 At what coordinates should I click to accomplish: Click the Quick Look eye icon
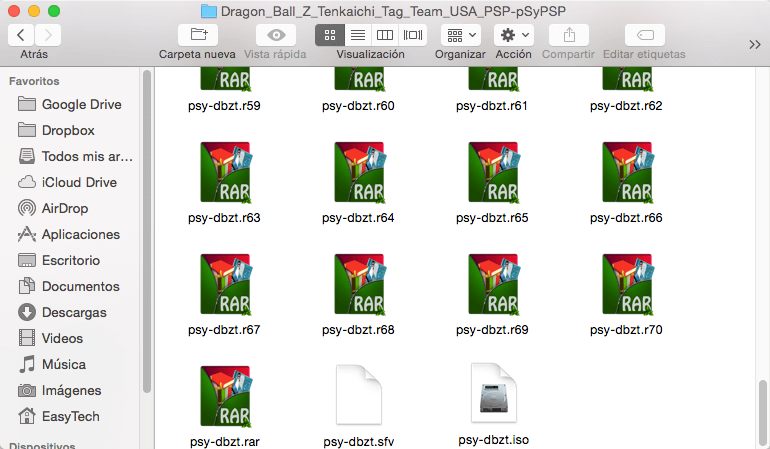coord(275,35)
